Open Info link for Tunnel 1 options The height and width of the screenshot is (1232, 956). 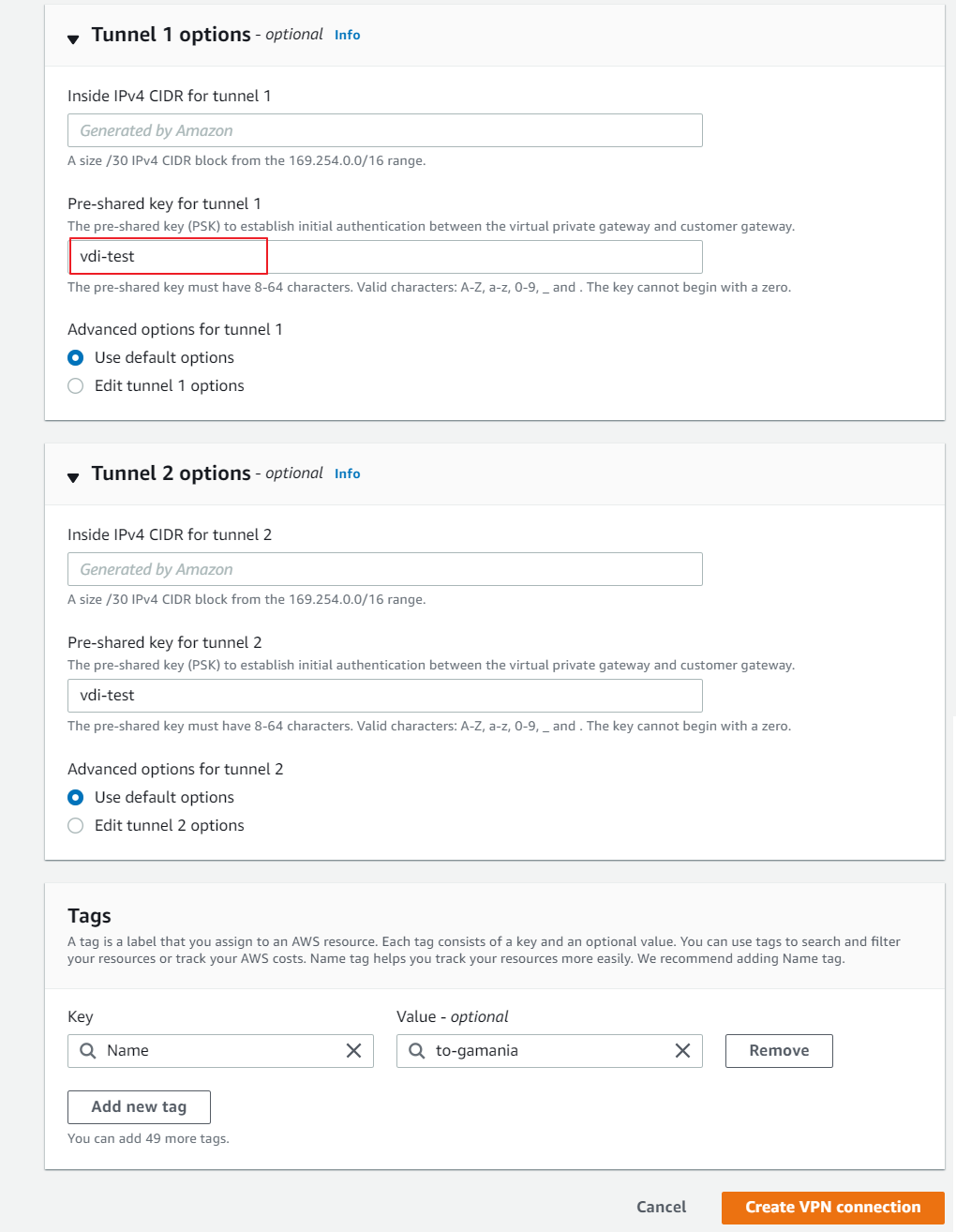click(347, 35)
